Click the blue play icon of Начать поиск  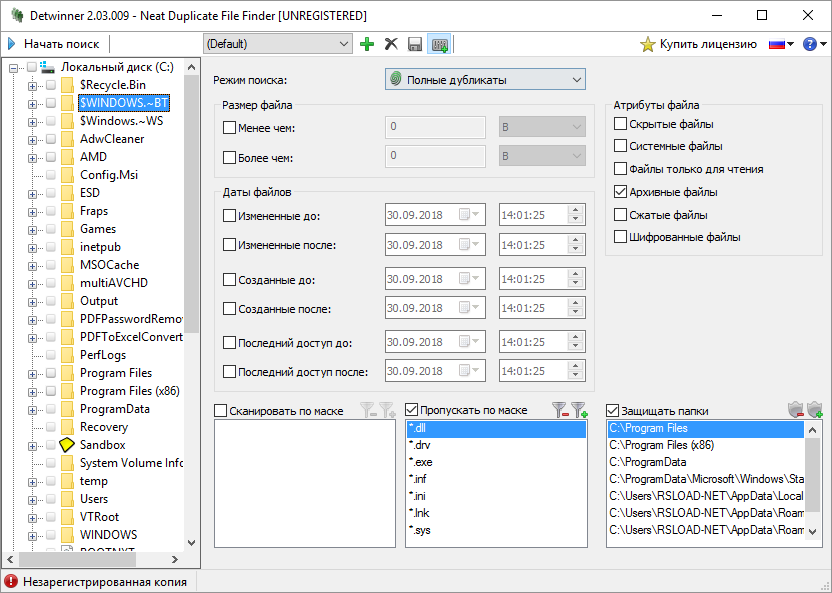click(12, 44)
